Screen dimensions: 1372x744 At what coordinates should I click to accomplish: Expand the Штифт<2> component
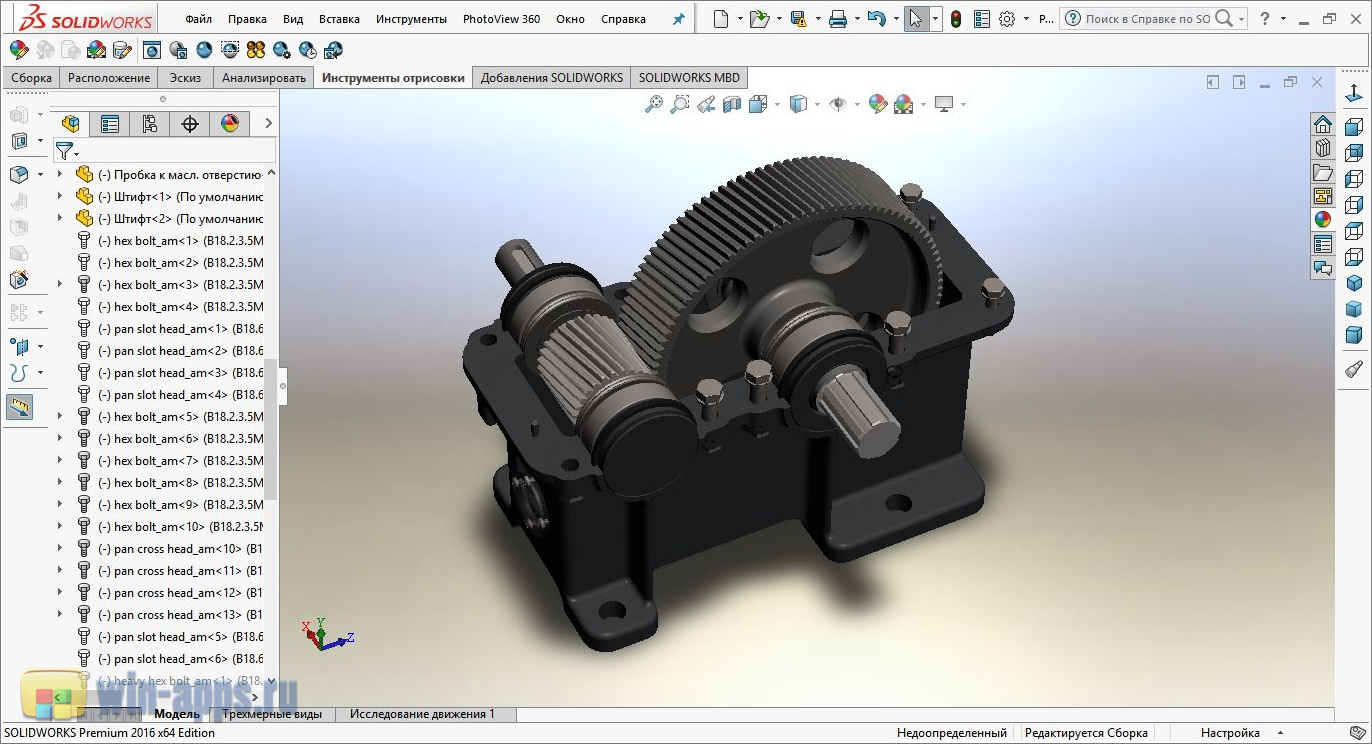(x=60, y=218)
